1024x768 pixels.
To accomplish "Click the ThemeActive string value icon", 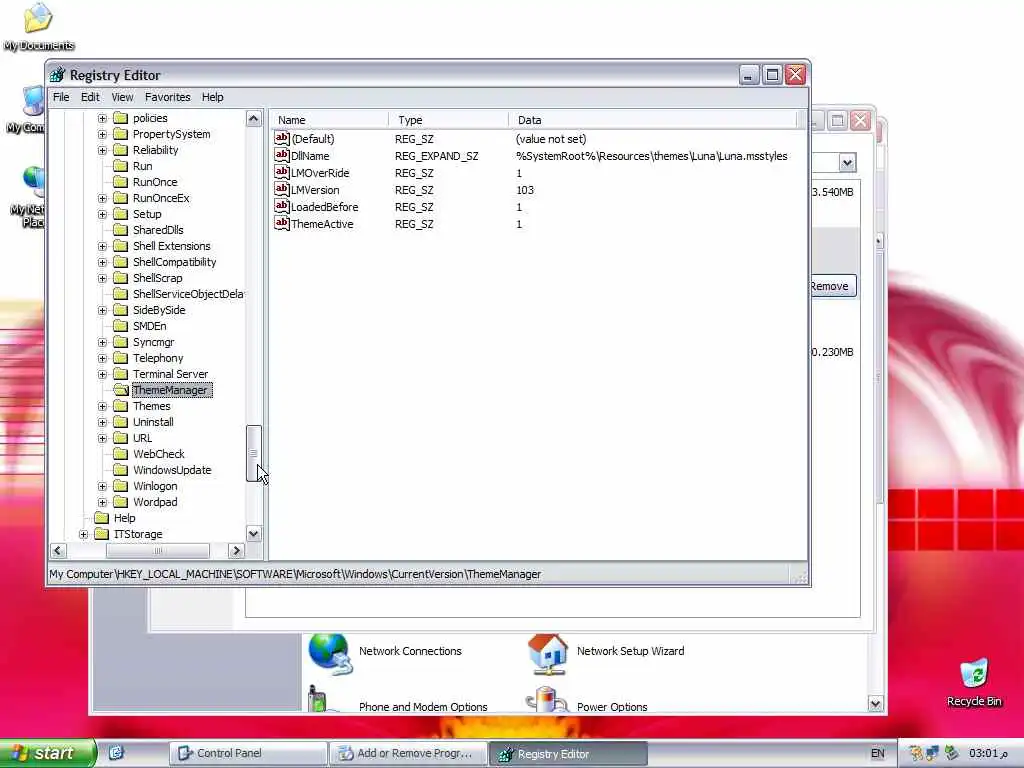I will pos(281,223).
